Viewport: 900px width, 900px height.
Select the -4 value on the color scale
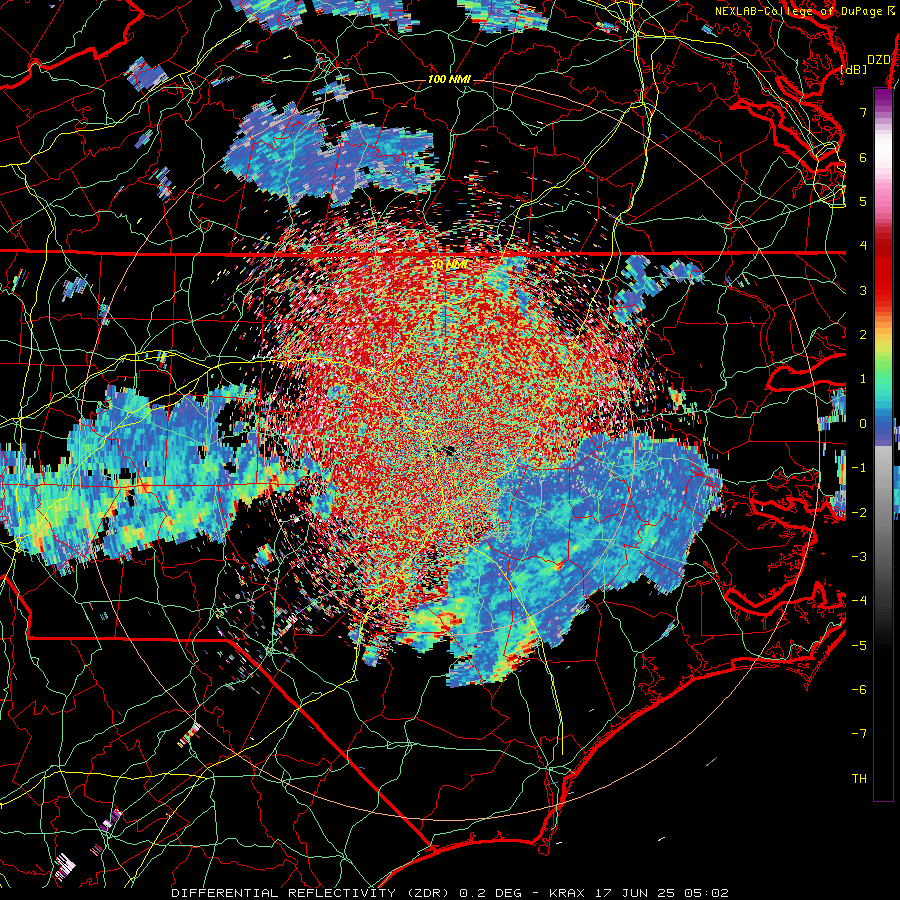click(x=859, y=601)
